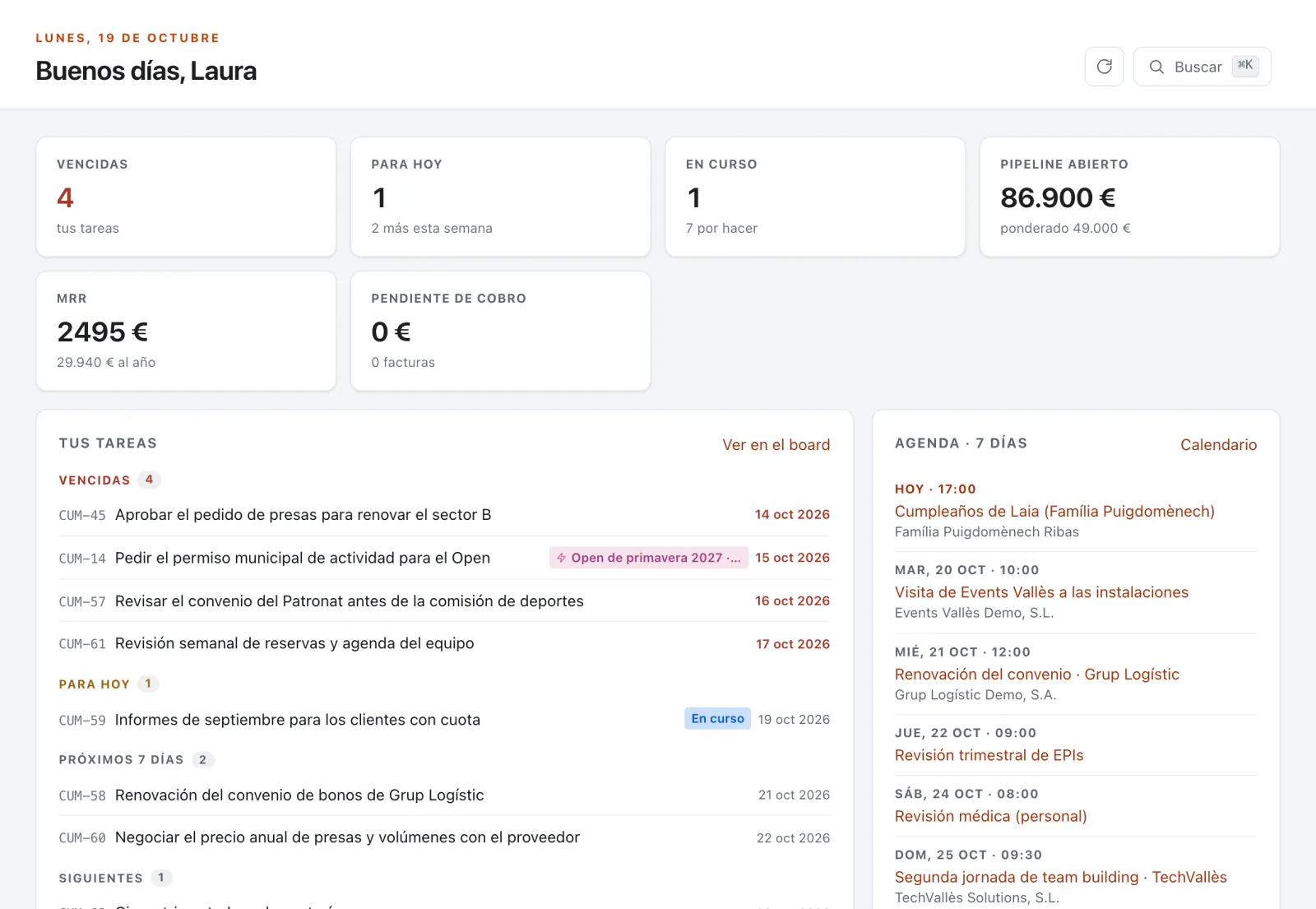Open event 'Revisión médica (personal)'
Image resolution: width=1316 pixels, height=909 pixels.
(x=990, y=816)
